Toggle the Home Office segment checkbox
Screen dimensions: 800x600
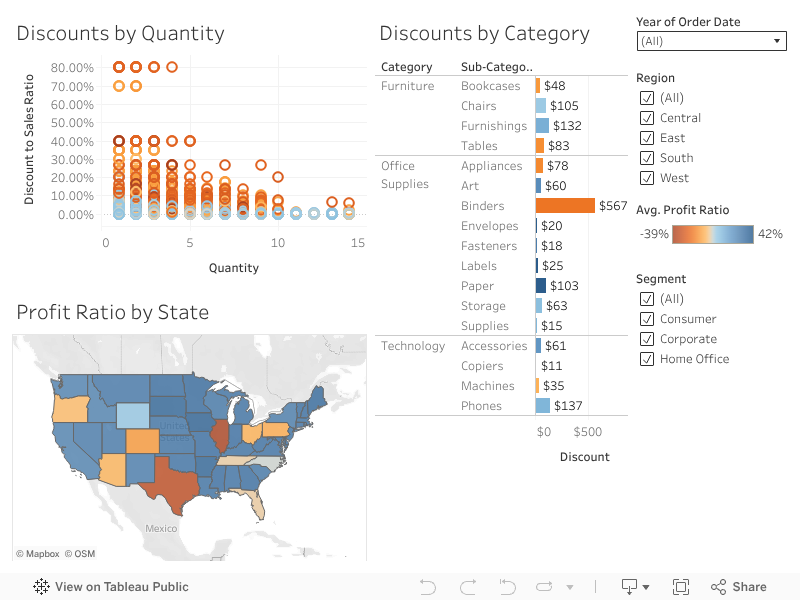[x=646, y=359]
